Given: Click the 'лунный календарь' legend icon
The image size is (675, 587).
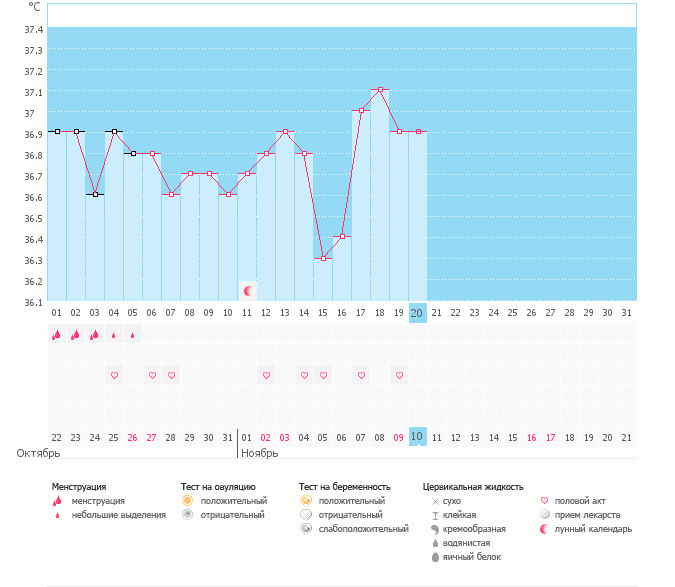Looking at the screenshot, I should (544, 528).
